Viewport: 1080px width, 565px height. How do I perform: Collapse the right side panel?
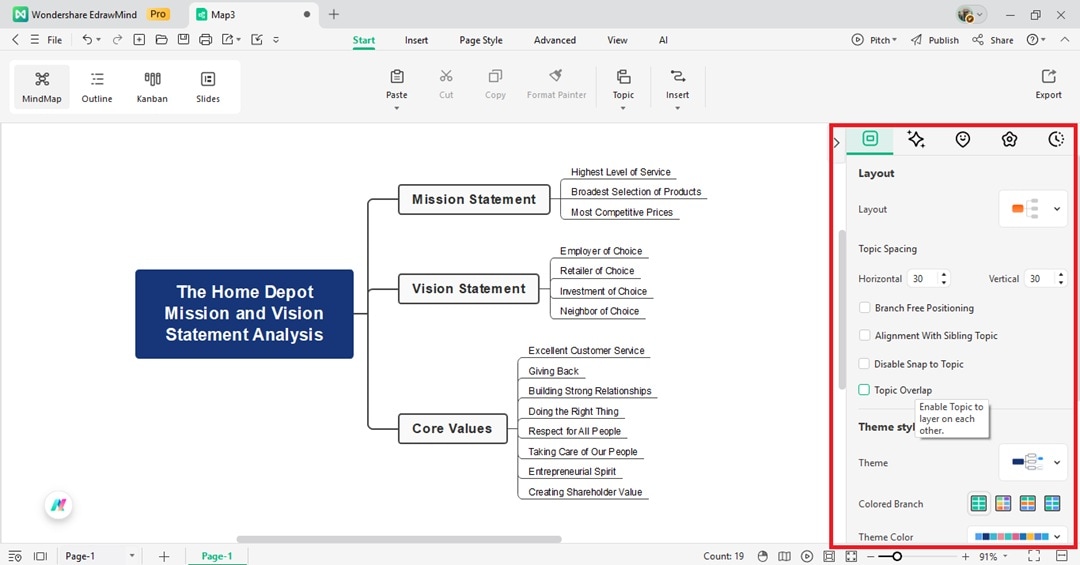click(x=836, y=143)
